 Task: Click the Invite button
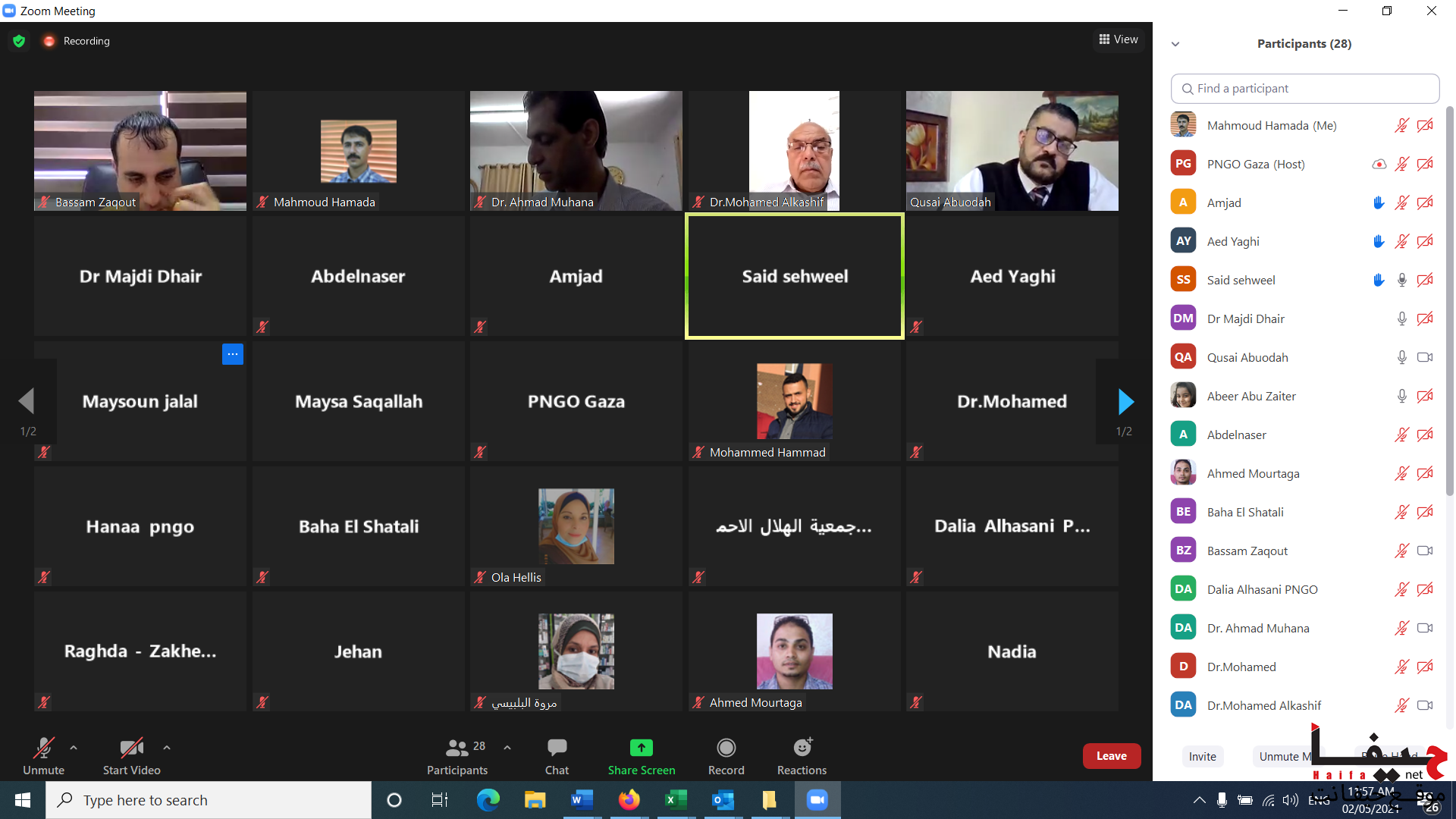pos(1202,756)
